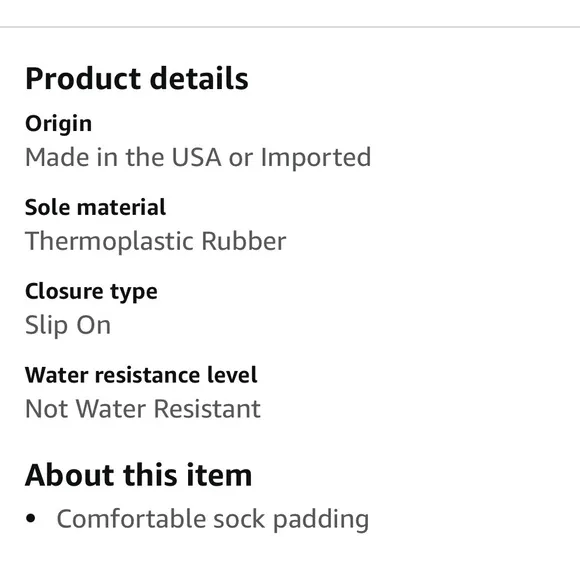Screen dimensions: 580x580
Task: Click the word padding in the bullet item
Action: tap(321, 520)
